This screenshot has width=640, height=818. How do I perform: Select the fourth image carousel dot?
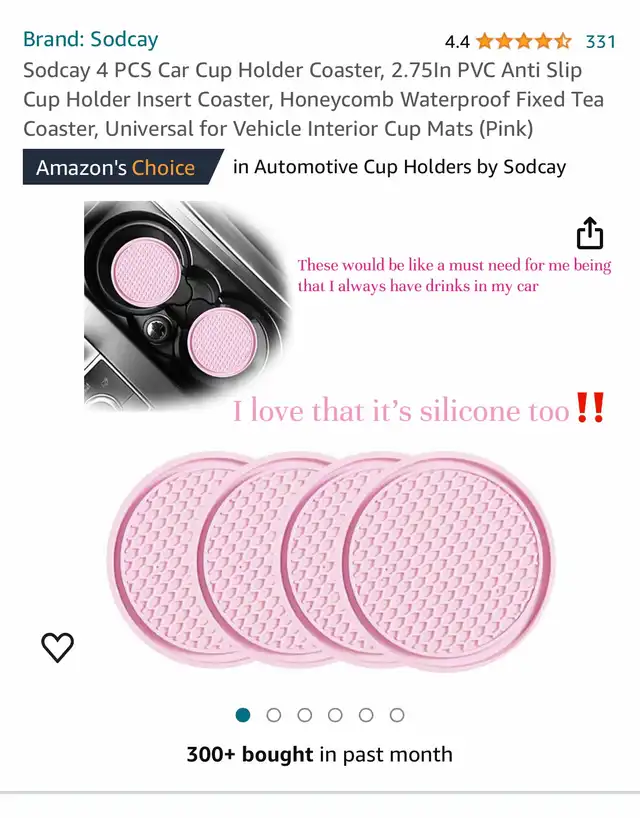[335, 715]
